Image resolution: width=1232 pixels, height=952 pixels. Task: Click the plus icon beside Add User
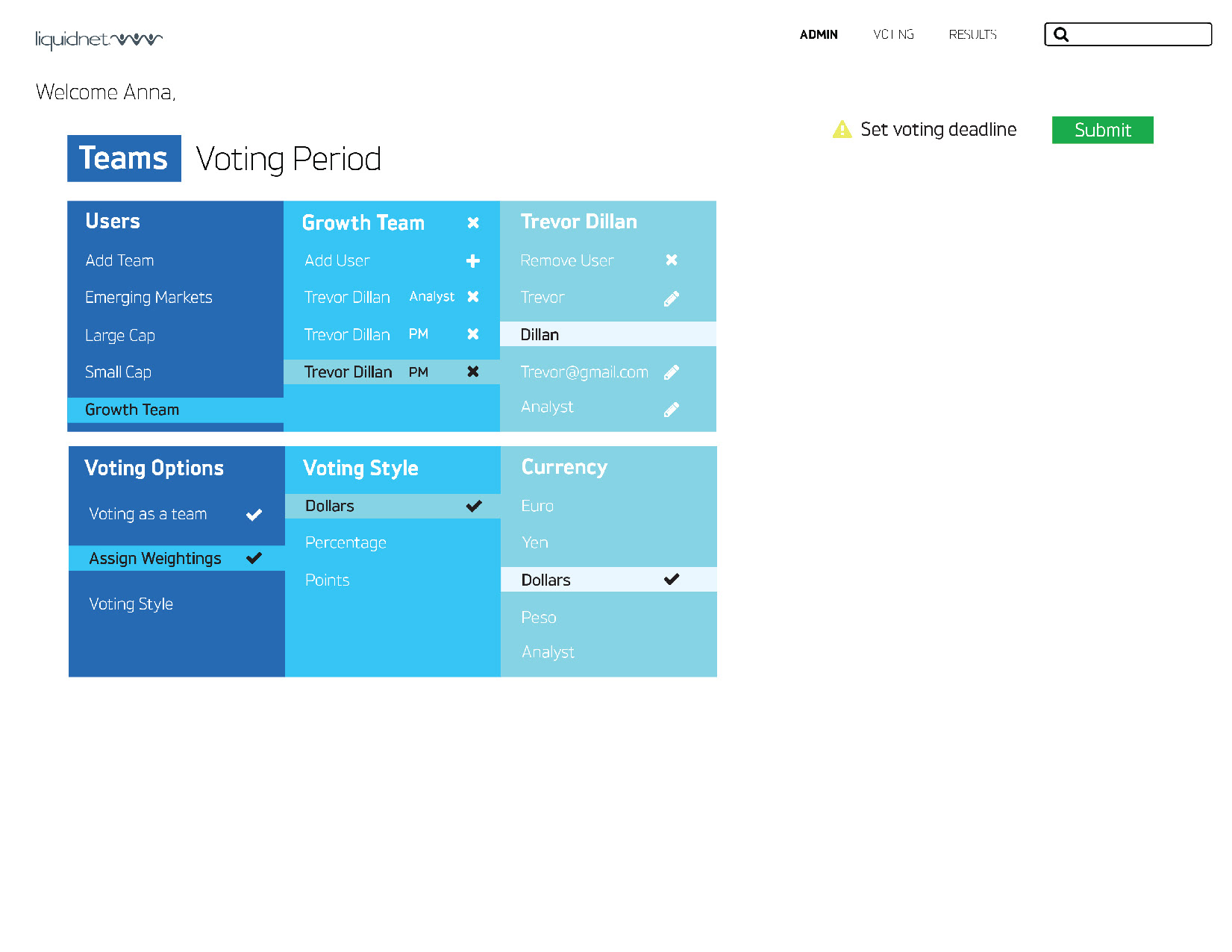click(x=473, y=260)
